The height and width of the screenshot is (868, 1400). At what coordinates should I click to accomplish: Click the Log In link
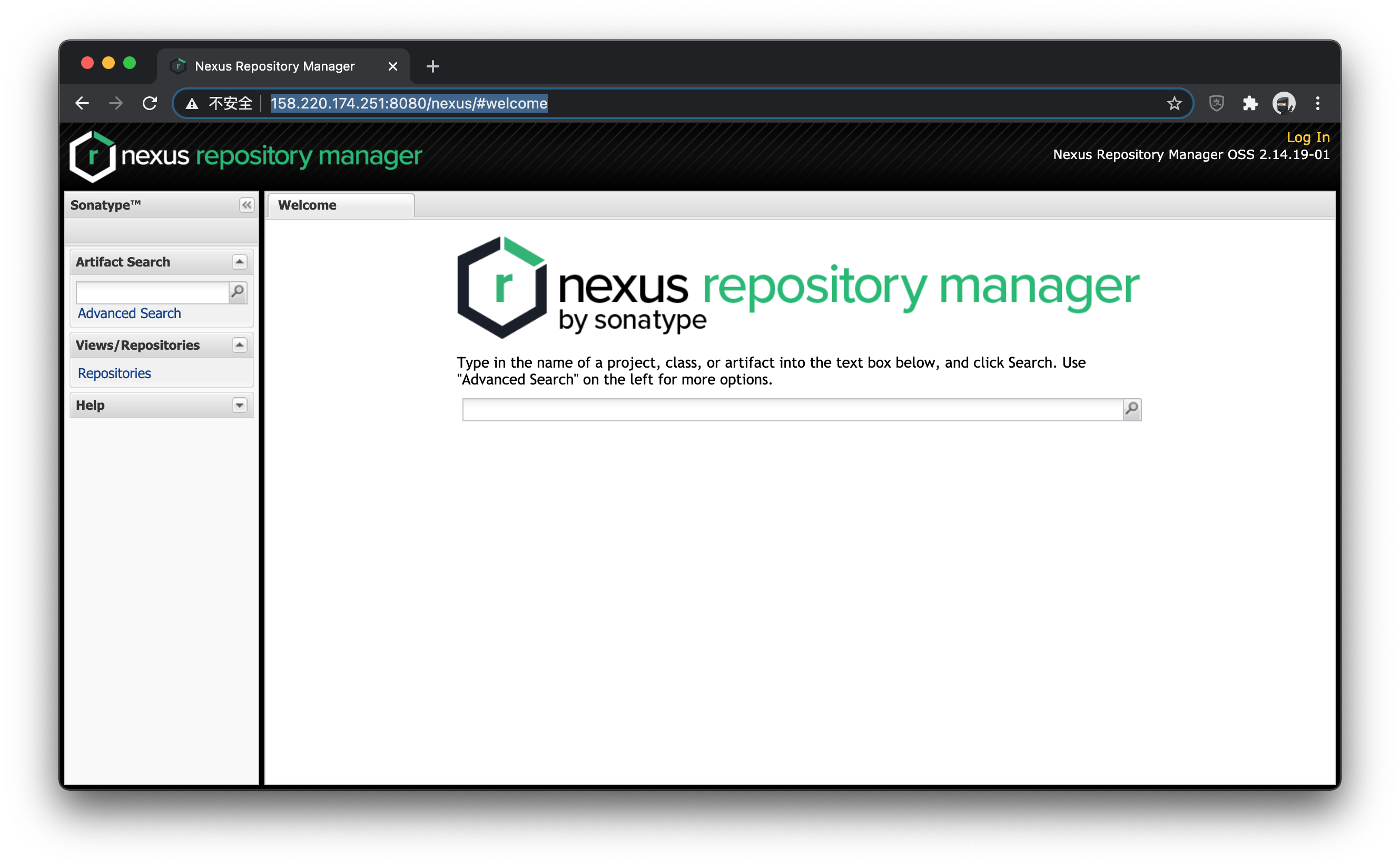click(x=1308, y=137)
